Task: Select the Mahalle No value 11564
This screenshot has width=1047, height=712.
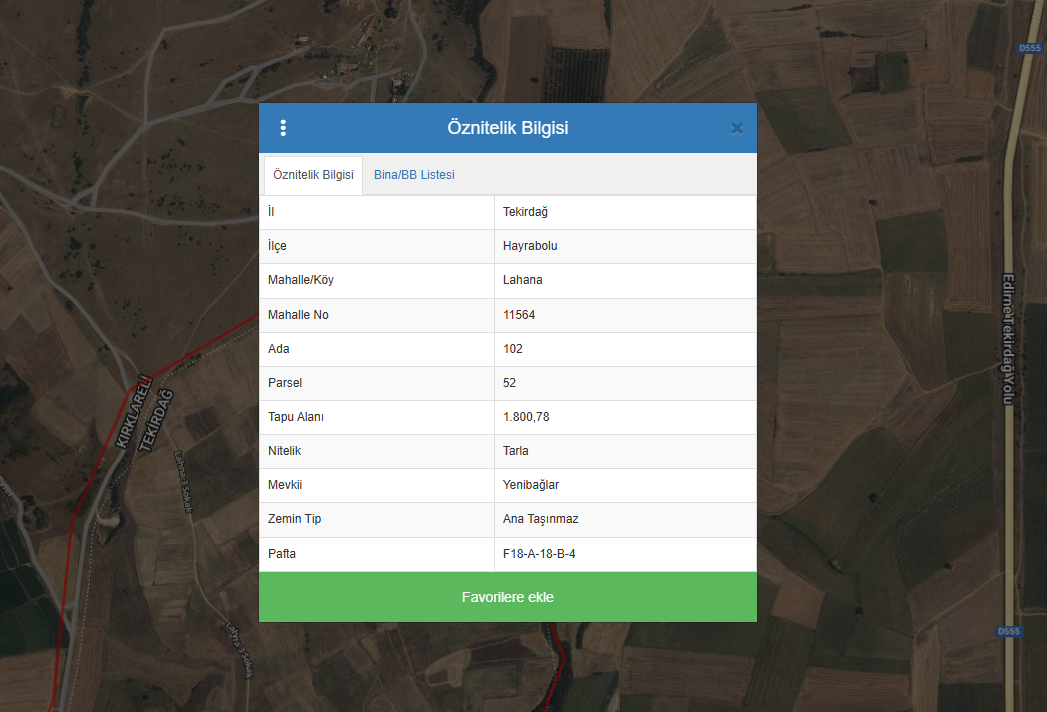Action: coord(519,315)
